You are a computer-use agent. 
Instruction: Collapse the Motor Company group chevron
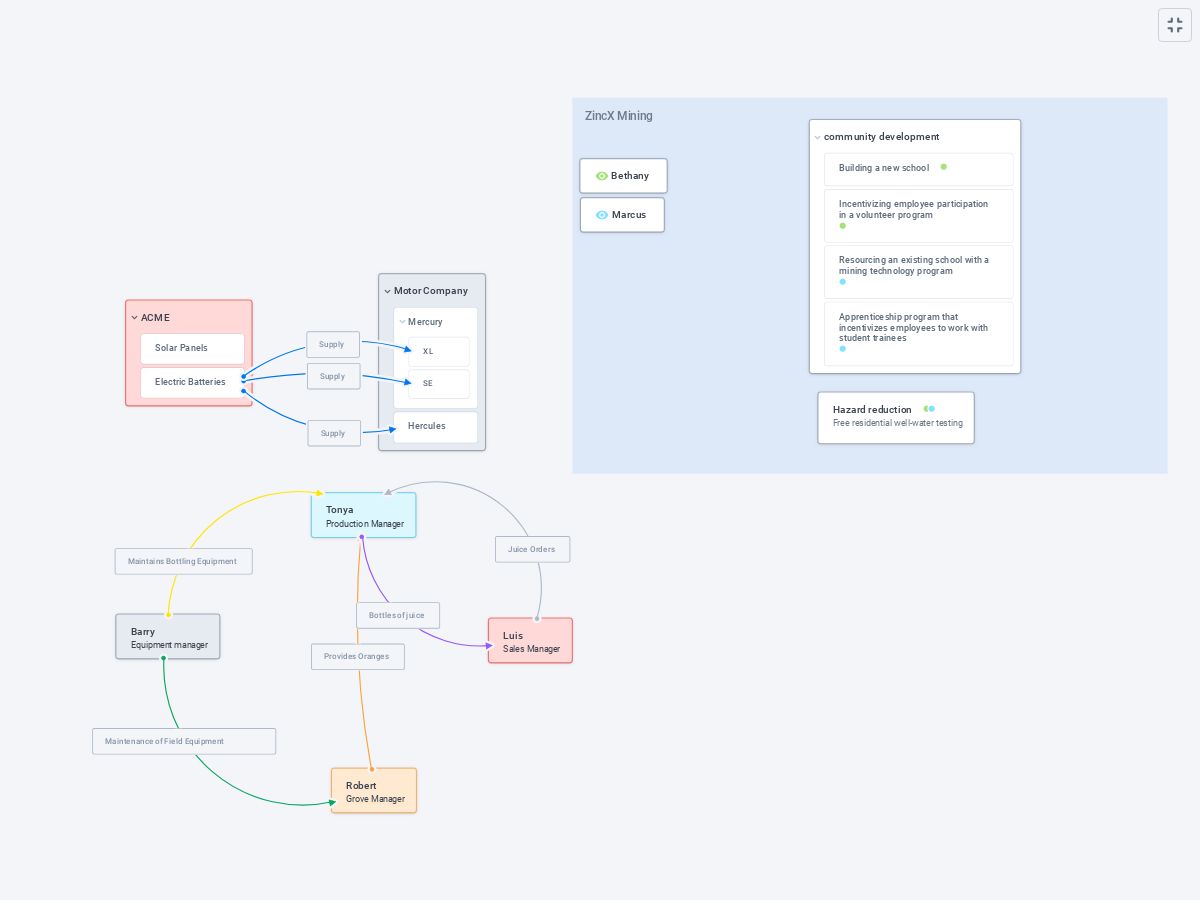point(387,291)
